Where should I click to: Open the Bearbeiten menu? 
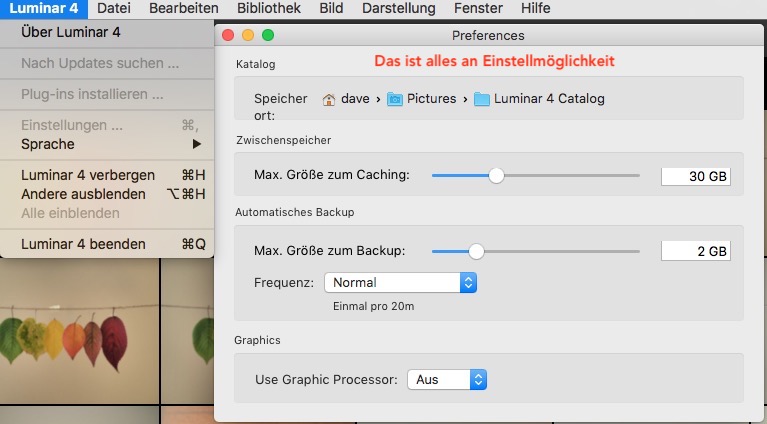pos(183,8)
